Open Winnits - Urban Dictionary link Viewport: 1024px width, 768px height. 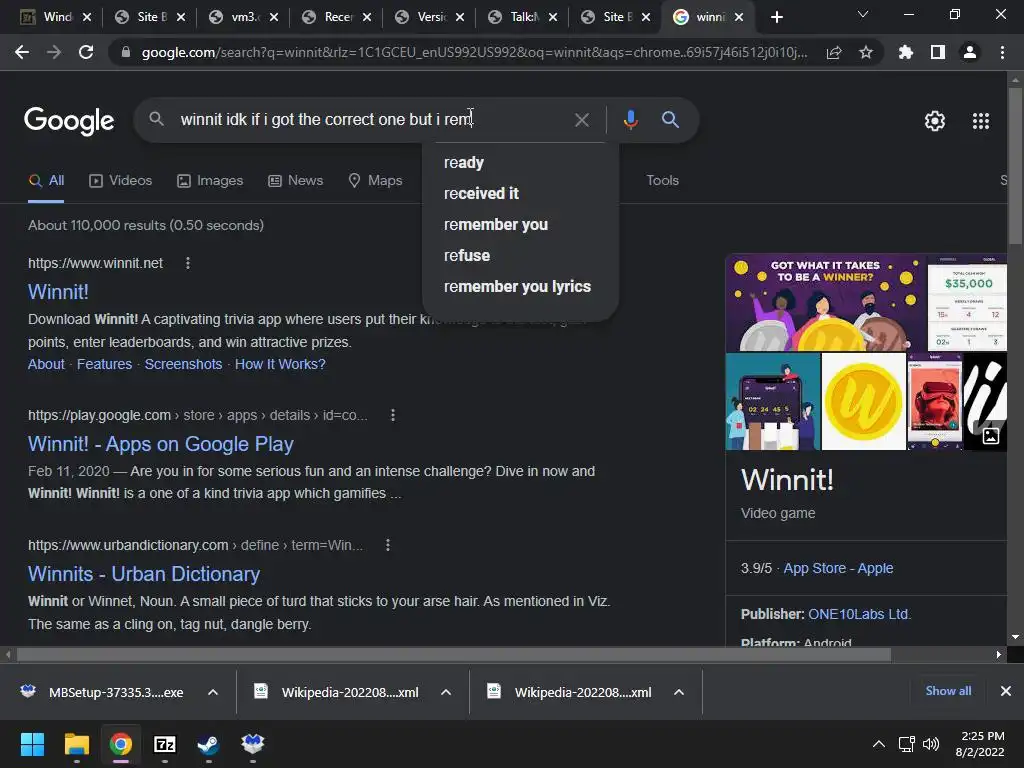[144, 574]
